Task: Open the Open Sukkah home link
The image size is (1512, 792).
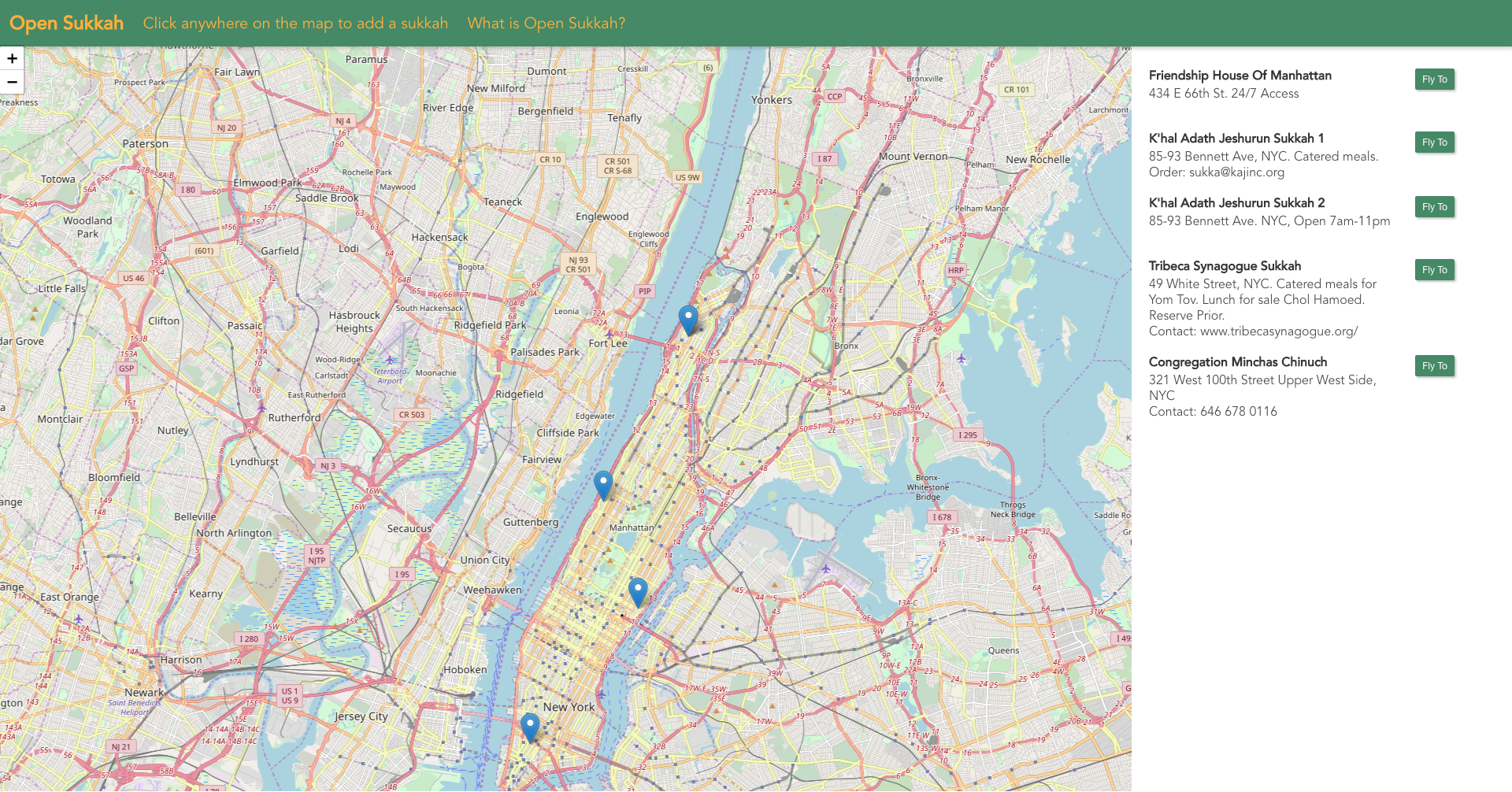Action: tap(66, 23)
